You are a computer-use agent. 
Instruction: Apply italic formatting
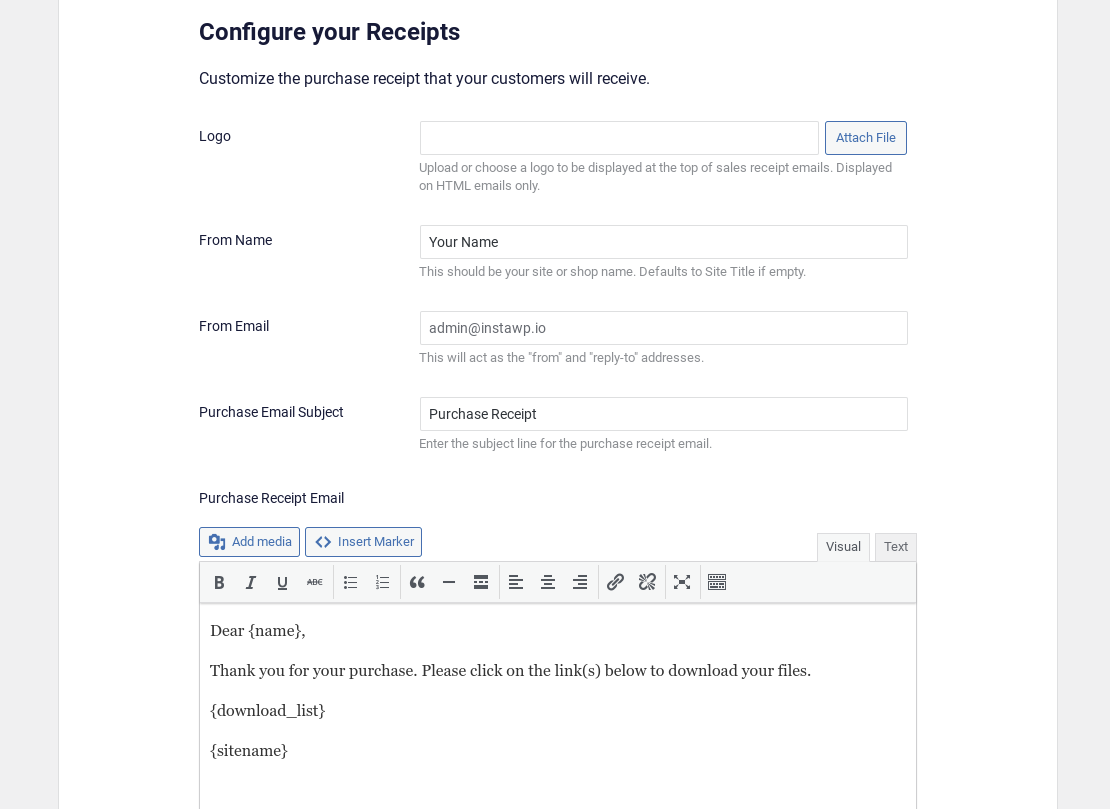[x=251, y=582]
